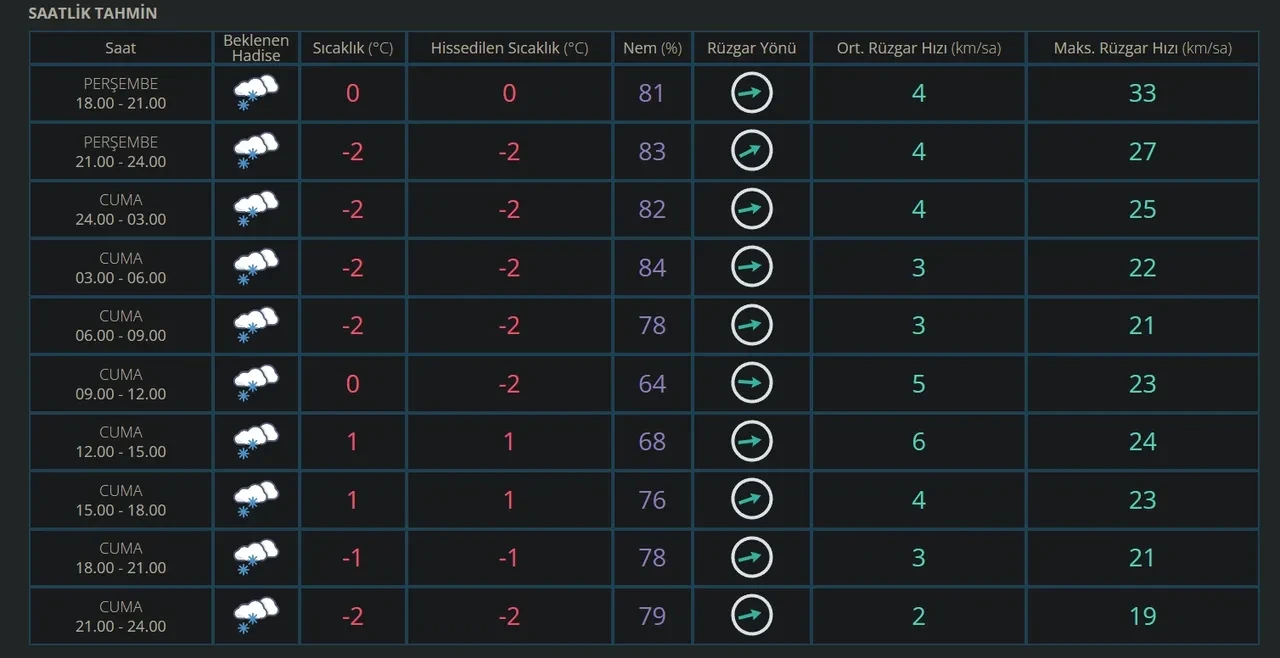Screen dimensions: 1280x658
Task: Click the "Beklenen Hadise" column header
Action: click(256, 48)
